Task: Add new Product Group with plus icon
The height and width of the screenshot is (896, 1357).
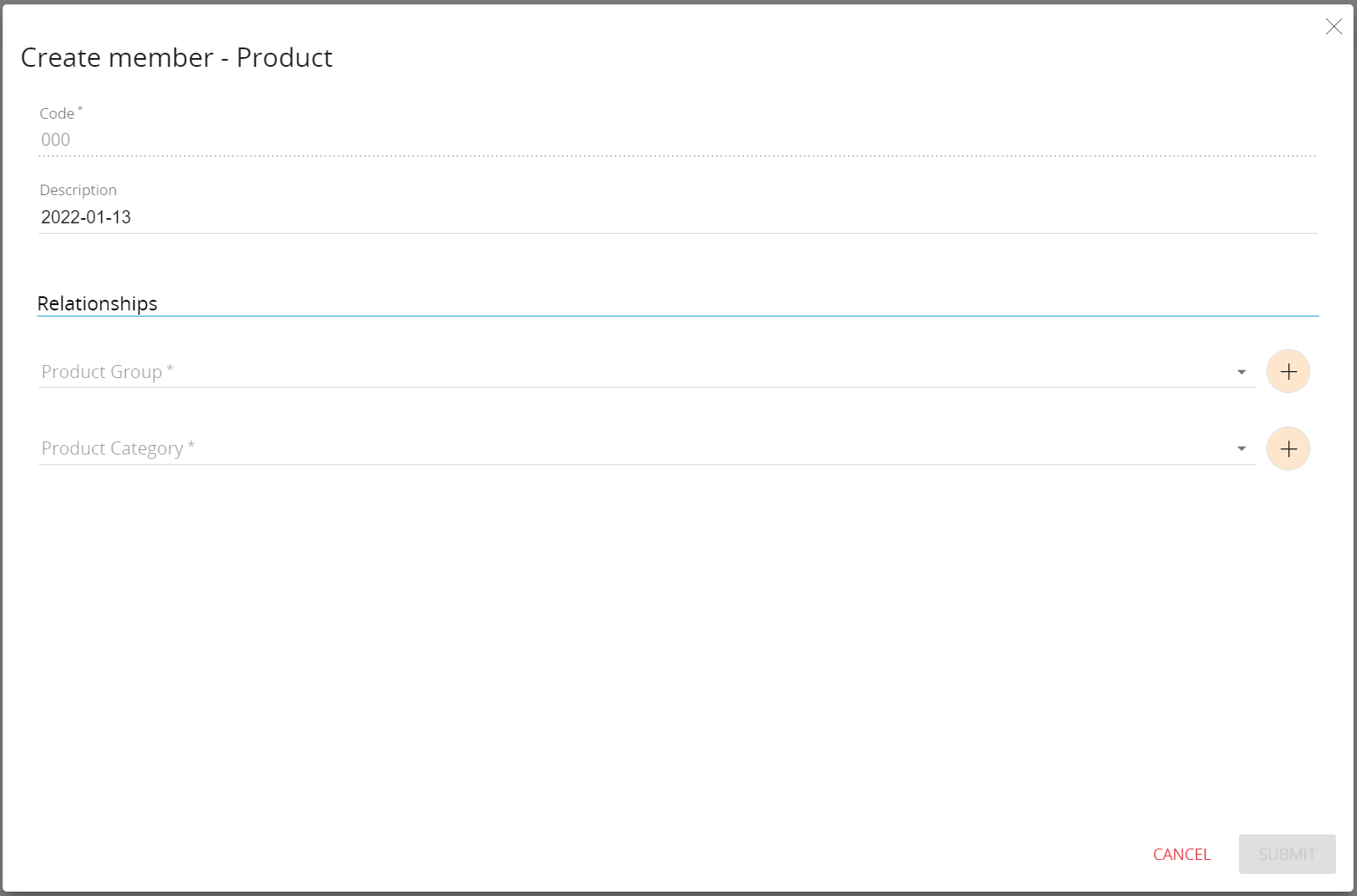Action: point(1288,372)
